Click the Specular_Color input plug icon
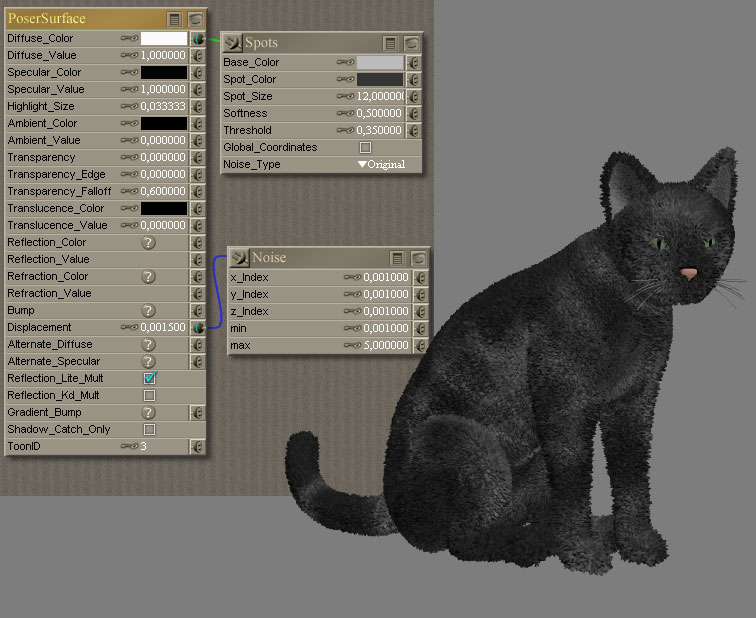The height and width of the screenshot is (618, 756). (x=198, y=72)
